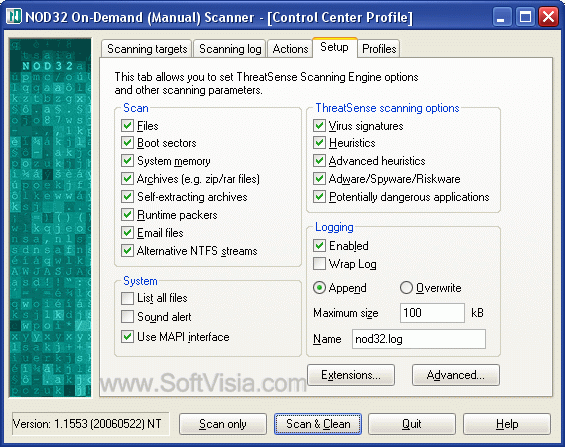Switch to the Scanning targets tab
565x447 pixels.
pyautogui.click(x=147, y=49)
